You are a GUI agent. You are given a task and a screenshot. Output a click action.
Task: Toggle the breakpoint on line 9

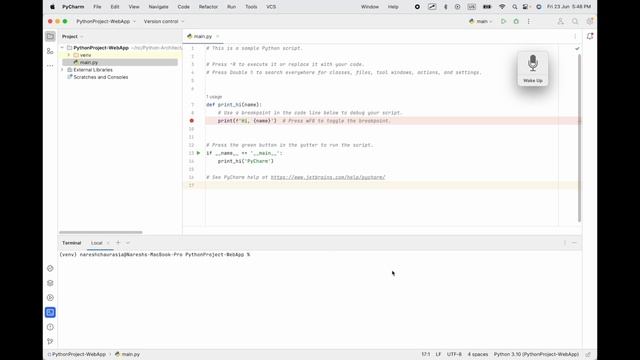191,121
